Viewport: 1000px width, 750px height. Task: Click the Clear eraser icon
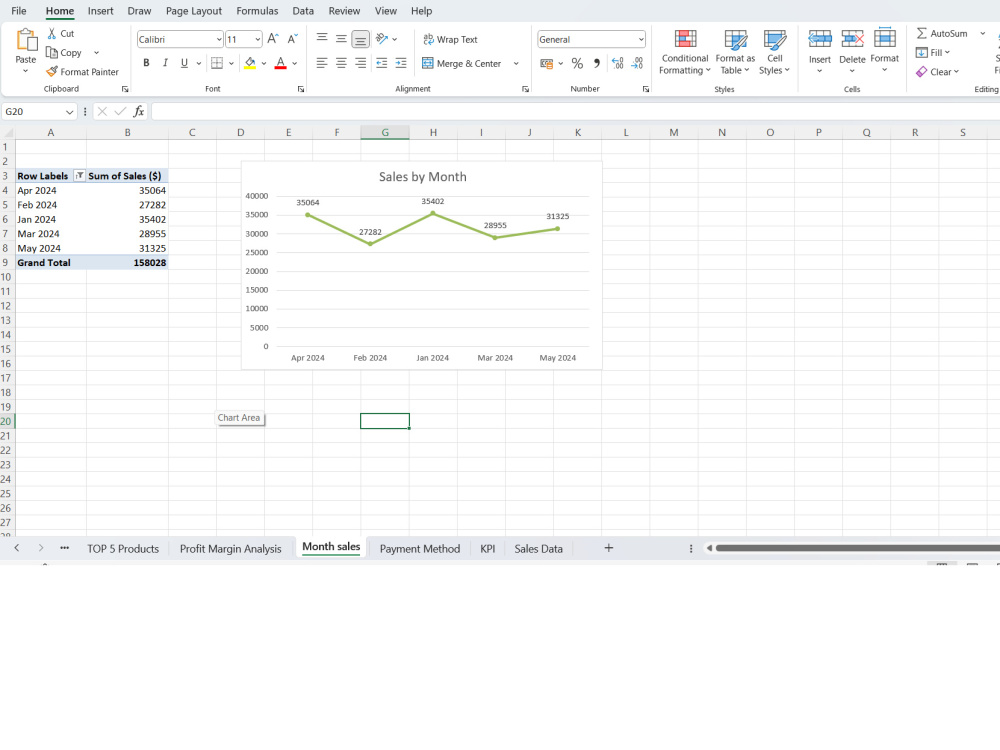click(x=922, y=71)
